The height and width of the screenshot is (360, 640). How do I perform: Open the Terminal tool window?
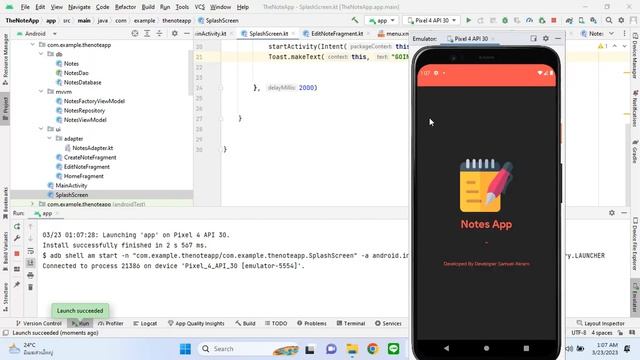tap(351, 323)
